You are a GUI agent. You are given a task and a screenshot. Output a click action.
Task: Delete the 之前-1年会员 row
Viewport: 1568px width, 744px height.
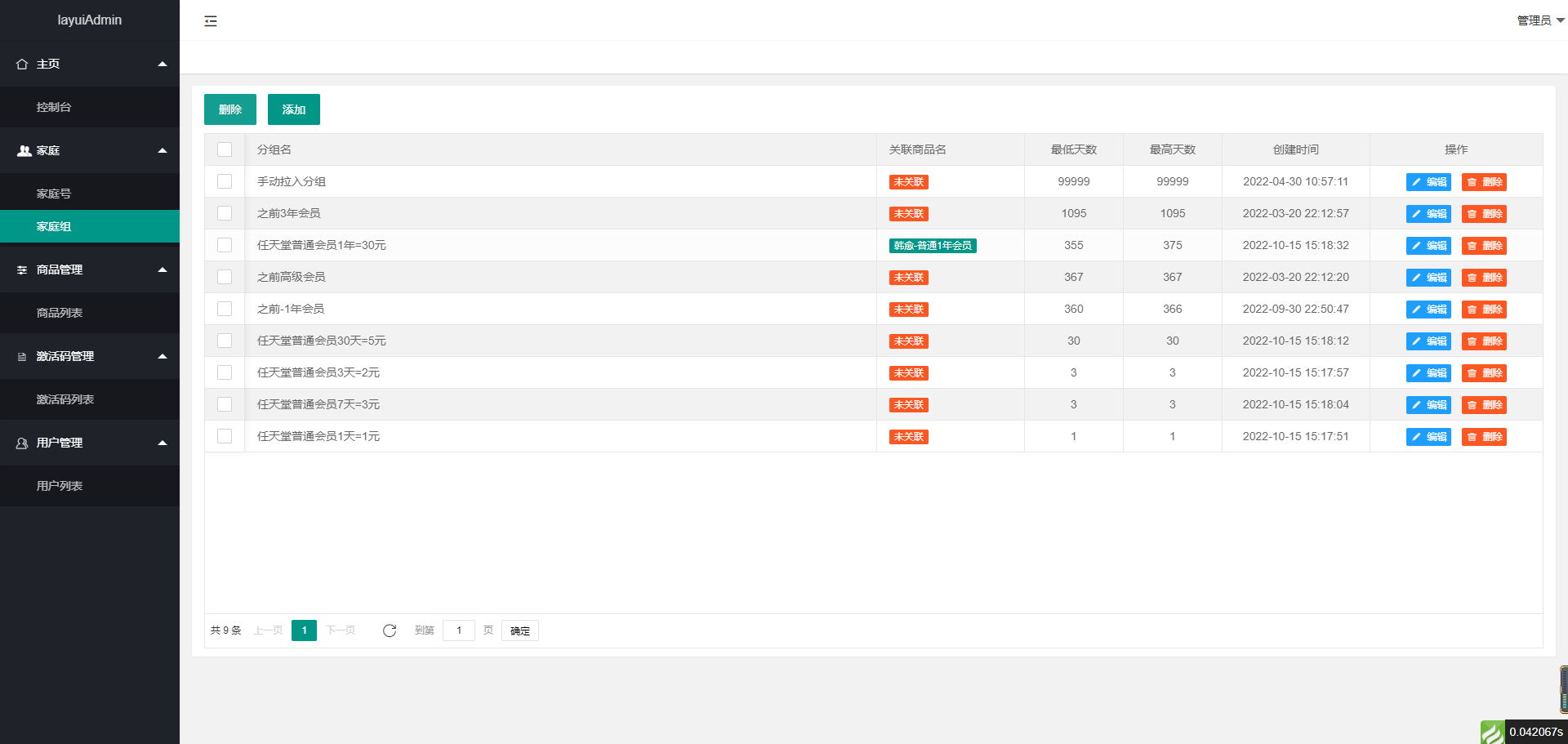point(1484,310)
